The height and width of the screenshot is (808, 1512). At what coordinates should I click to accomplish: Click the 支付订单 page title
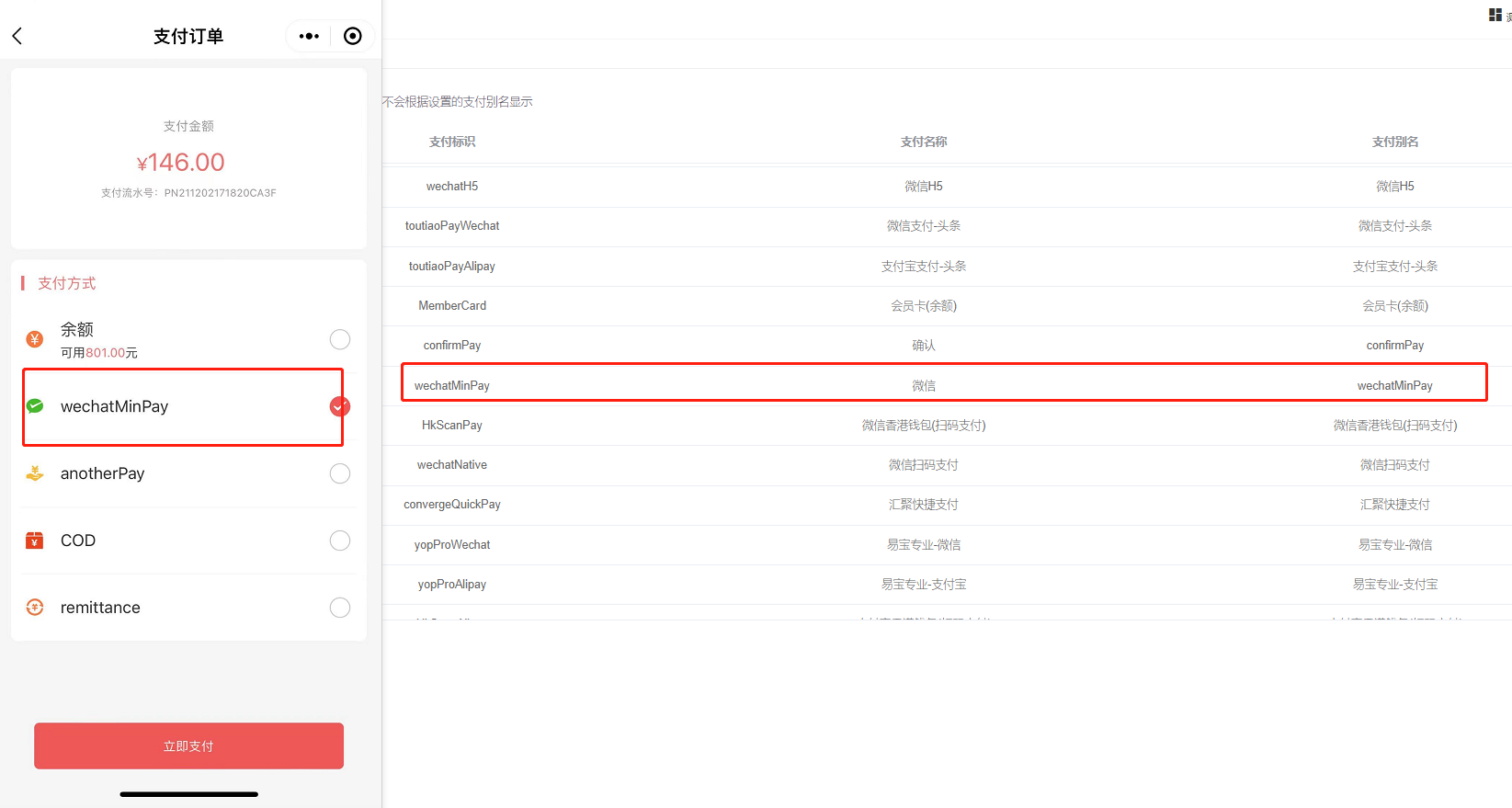188,36
